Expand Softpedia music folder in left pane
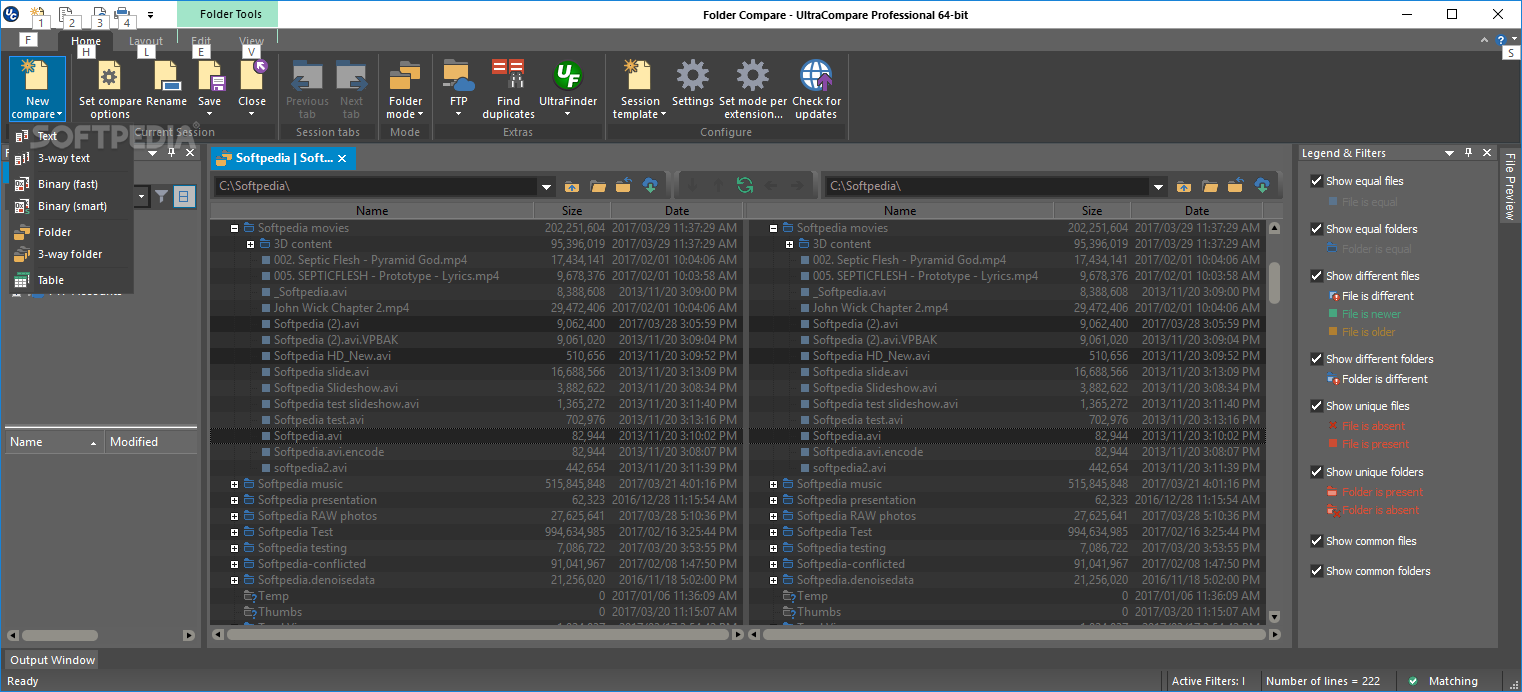Viewport: 1522px width, 692px height. (x=234, y=484)
